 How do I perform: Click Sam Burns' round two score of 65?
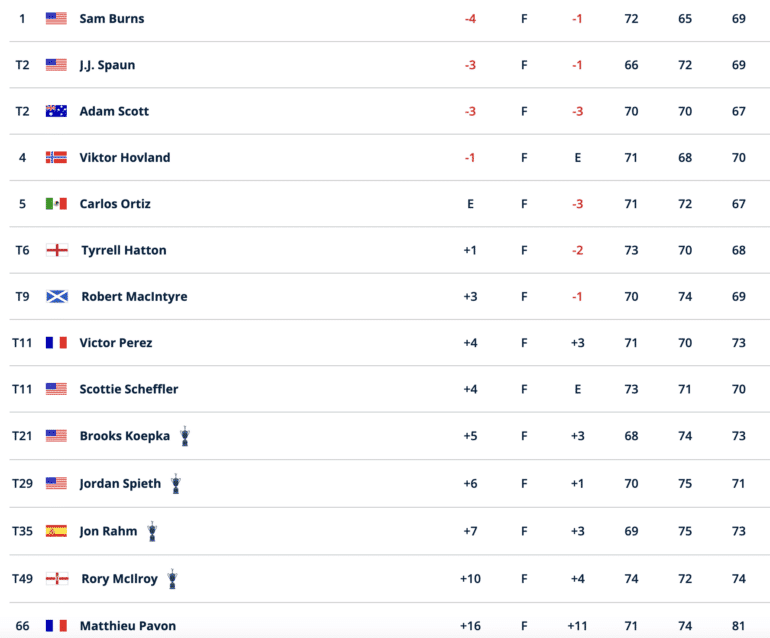685,19
